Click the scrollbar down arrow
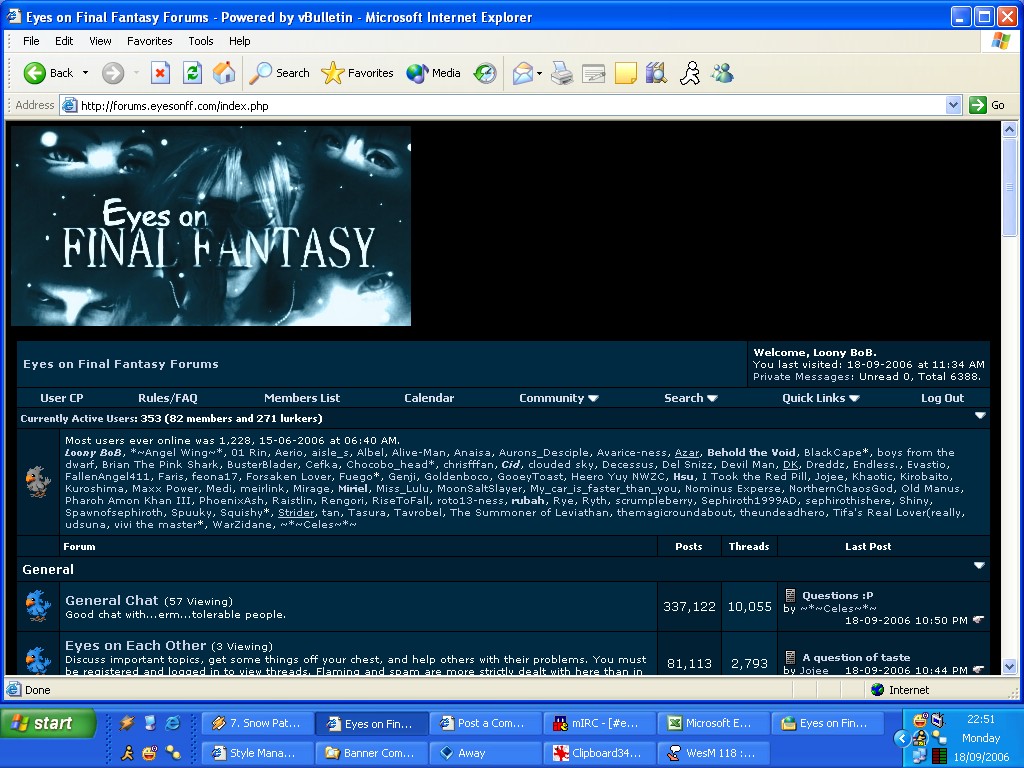The image size is (1024, 768). pyautogui.click(x=1009, y=666)
